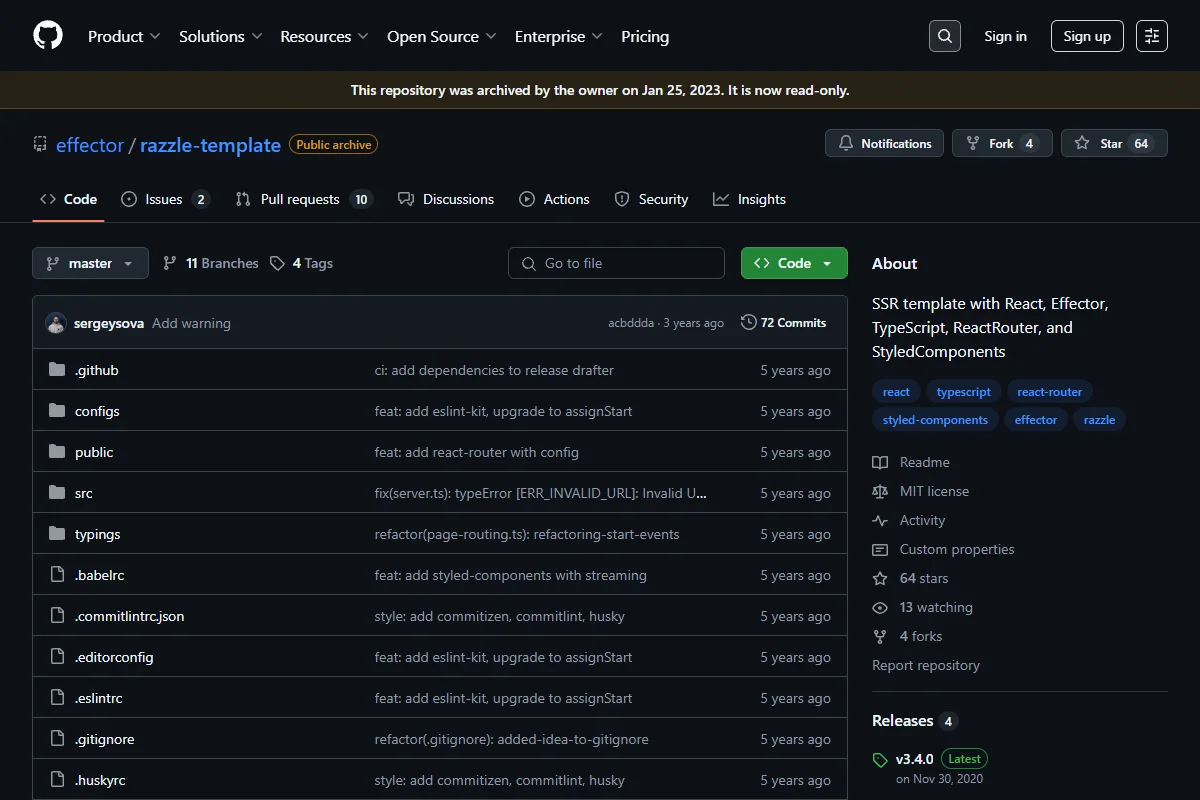This screenshot has height=800, width=1200.
Task: Click sergeysova's avatar image
Action: pyautogui.click(x=56, y=323)
